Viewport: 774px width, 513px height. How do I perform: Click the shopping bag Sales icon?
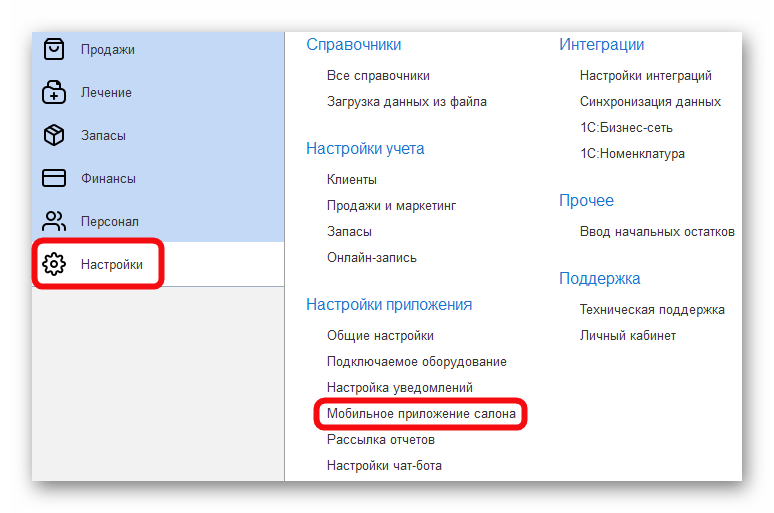coord(54,49)
